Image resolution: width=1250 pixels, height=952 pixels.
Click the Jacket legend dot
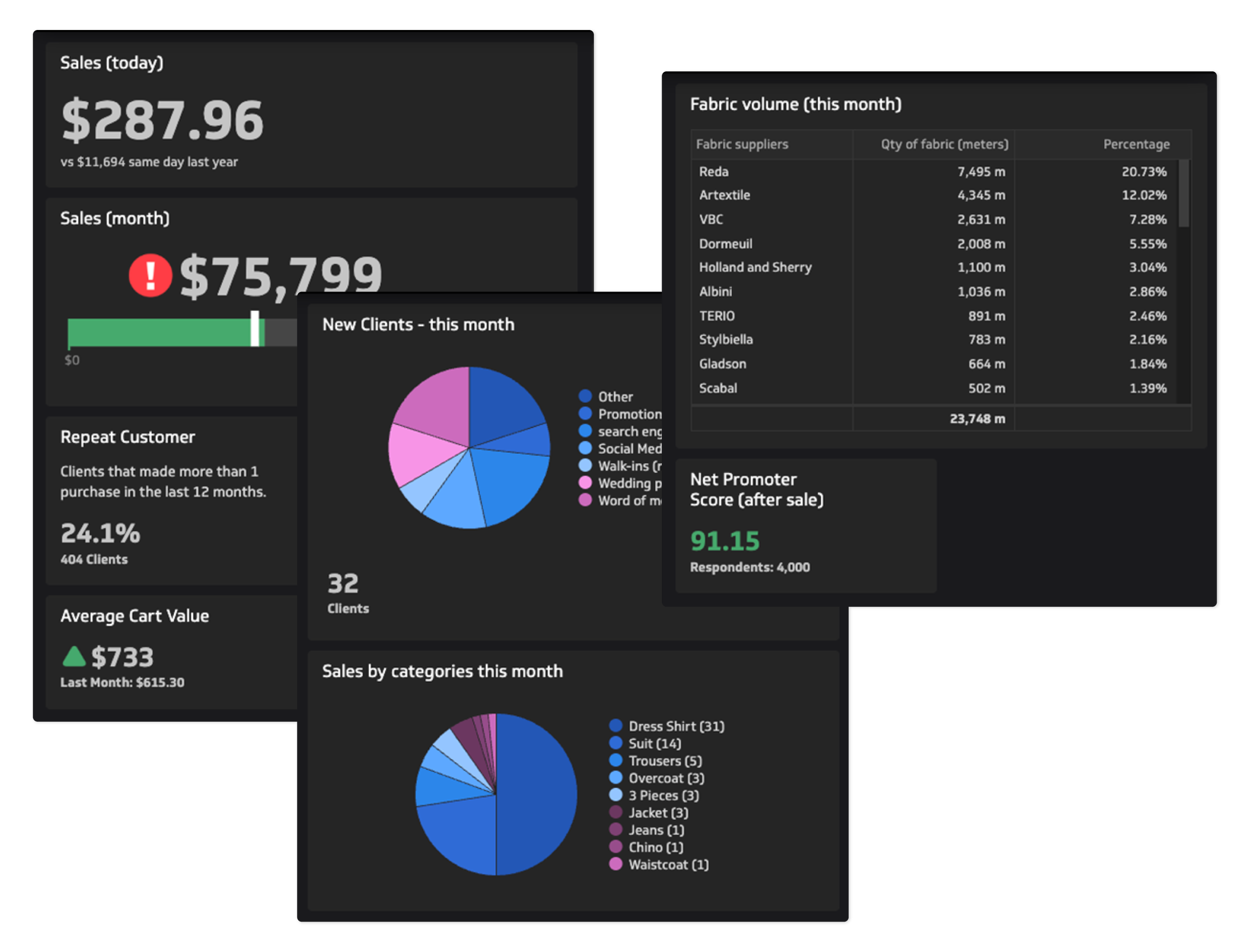pyautogui.click(x=616, y=812)
